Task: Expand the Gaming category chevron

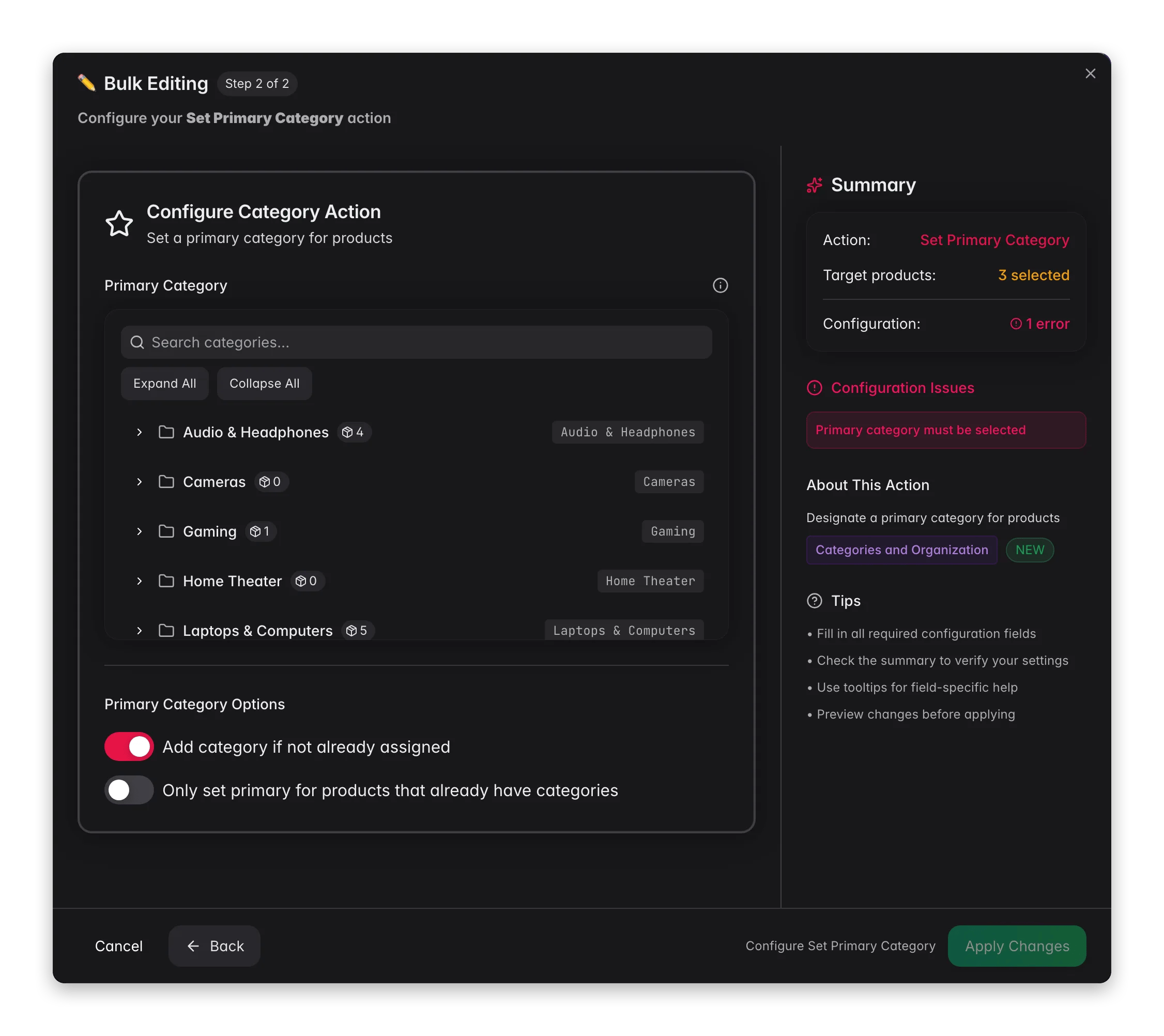Action: click(139, 531)
